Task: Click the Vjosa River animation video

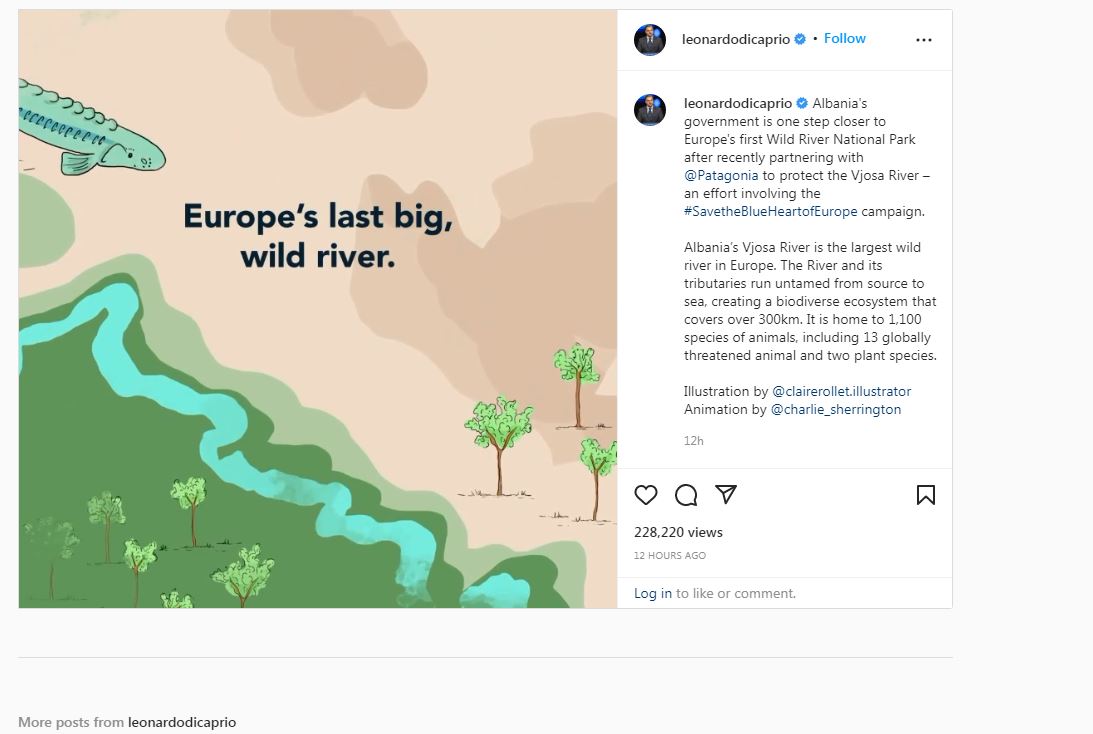Action: pos(318,309)
